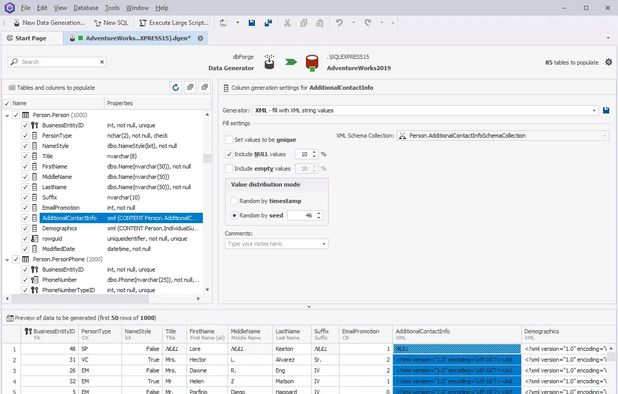Collapse the Person.PersonPhone tree node
The image size is (618, 394).
(x=7, y=260)
